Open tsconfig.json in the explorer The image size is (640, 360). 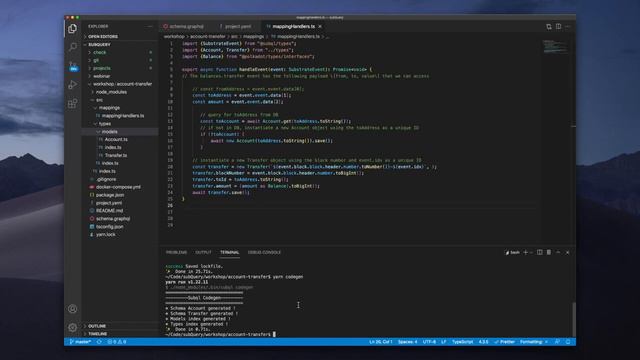tap(109, 227)
